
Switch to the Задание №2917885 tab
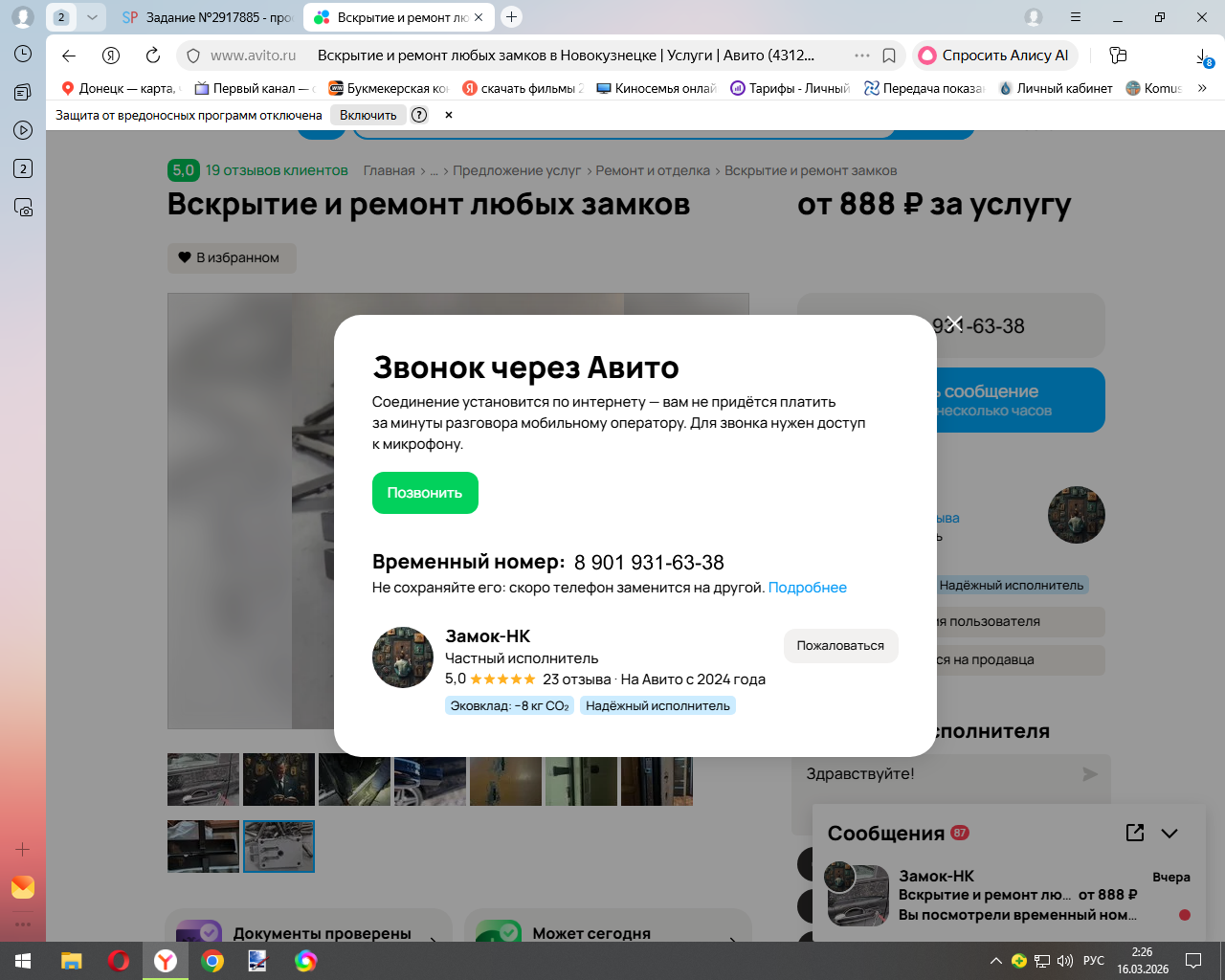point(208,17)
